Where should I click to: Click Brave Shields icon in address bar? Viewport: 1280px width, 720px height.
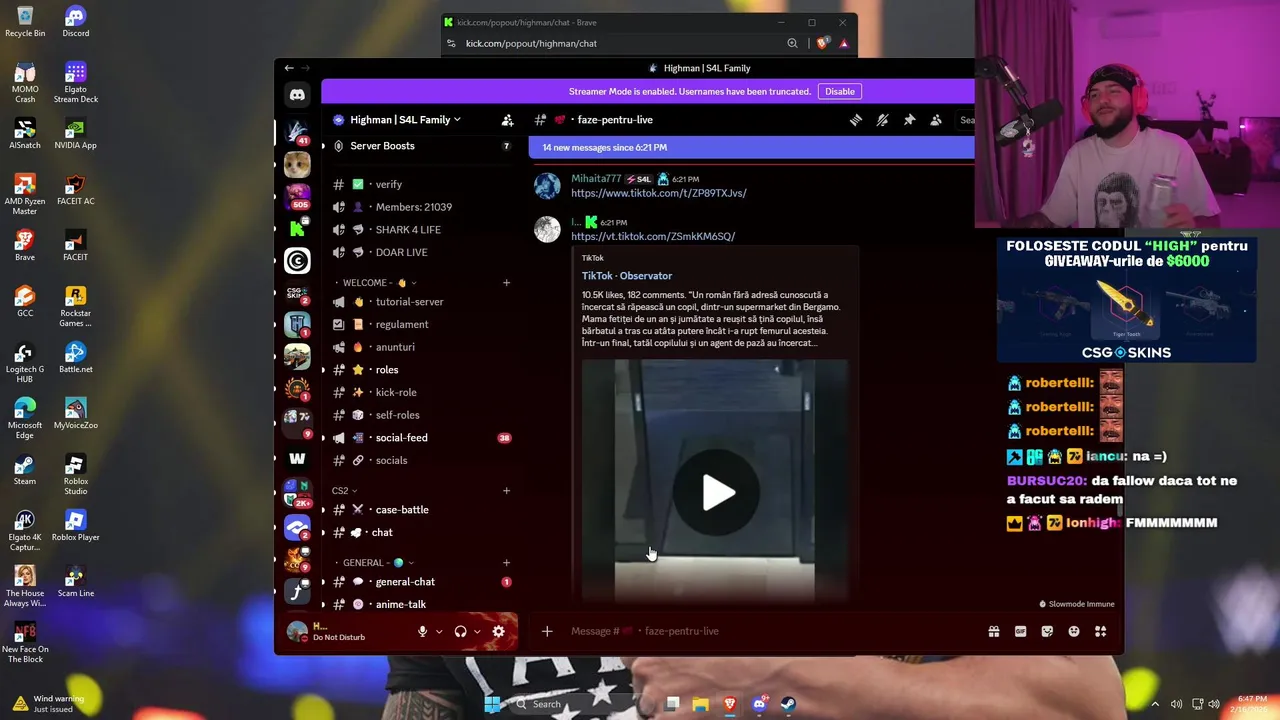coord(823,43)
